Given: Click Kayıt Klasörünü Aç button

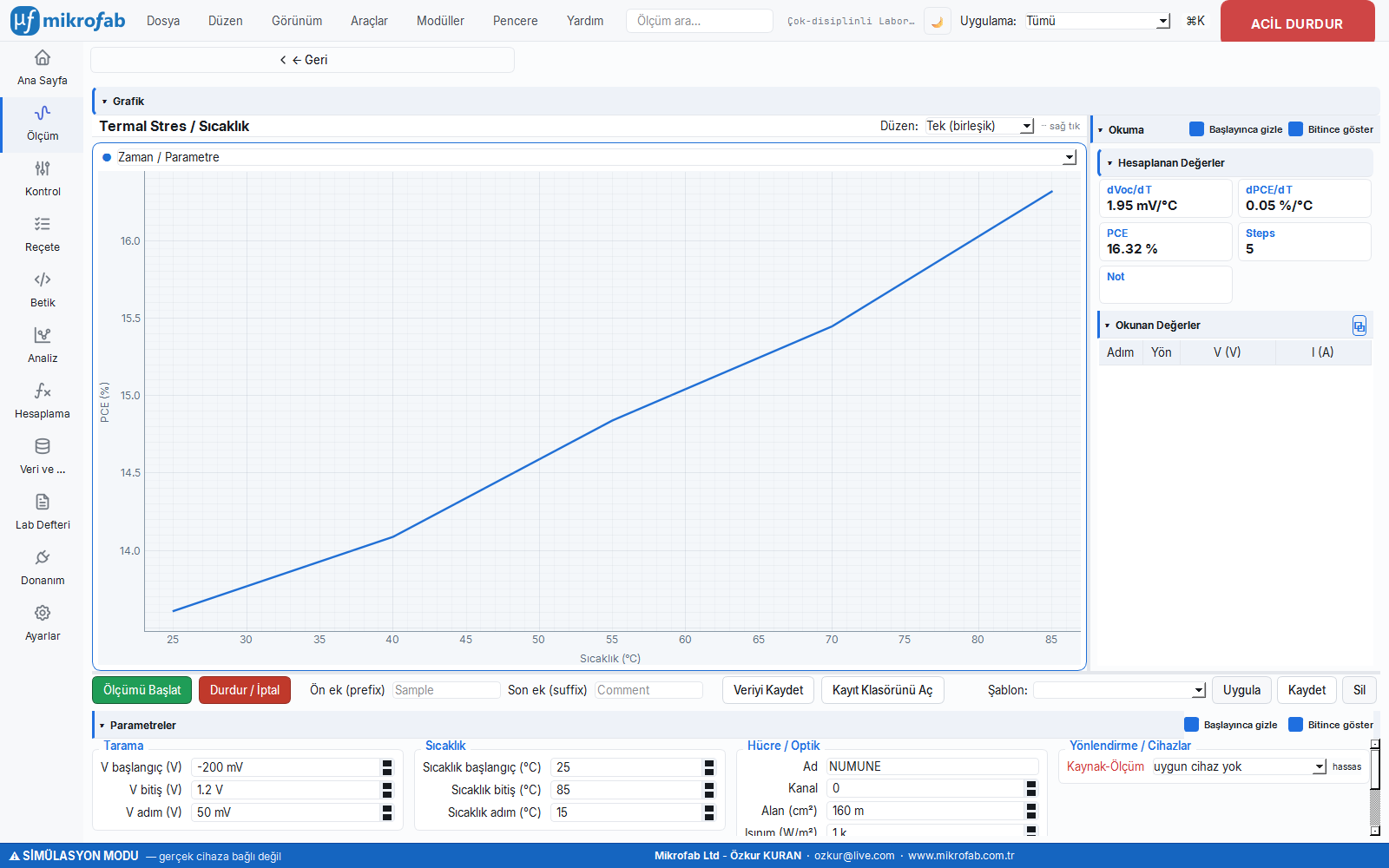Looking at the screenshot, I should pyautogui.click(x=882, y=690).
